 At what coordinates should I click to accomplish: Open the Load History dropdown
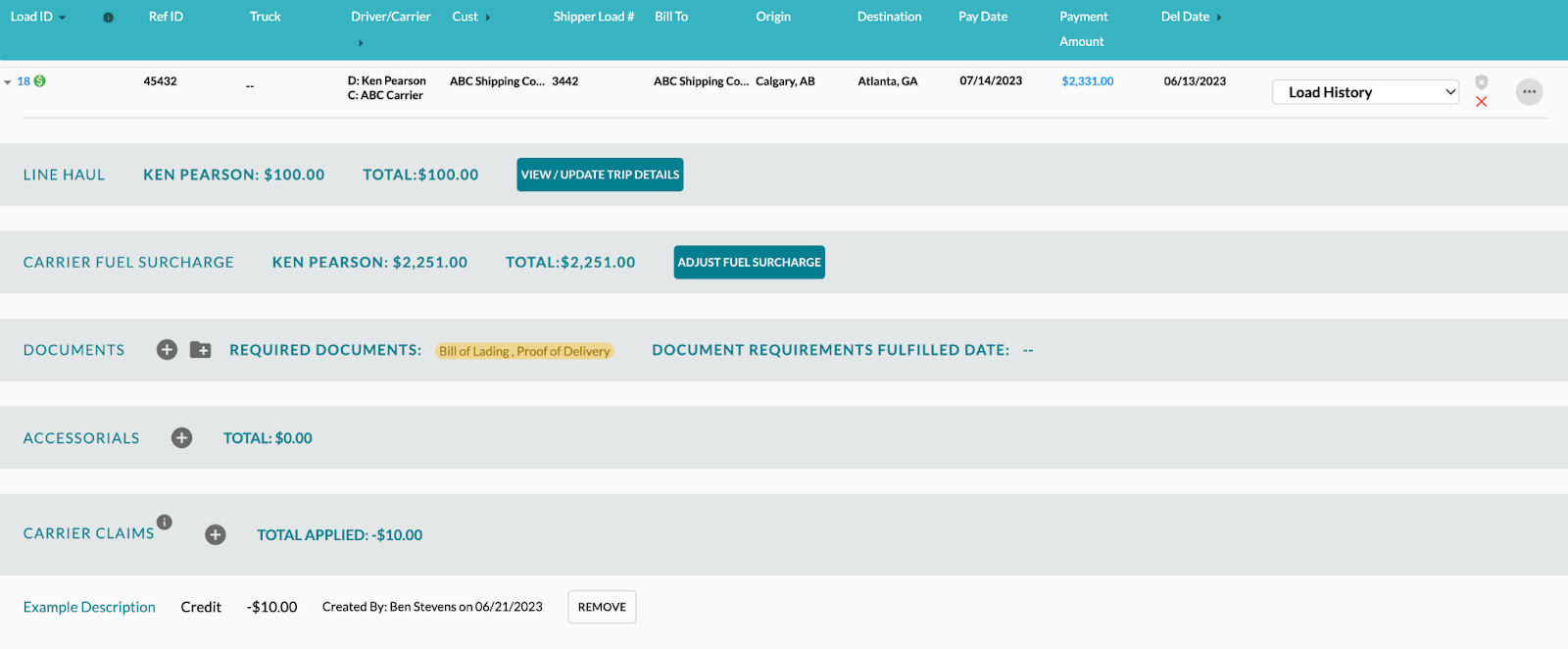coord(1366,92)
